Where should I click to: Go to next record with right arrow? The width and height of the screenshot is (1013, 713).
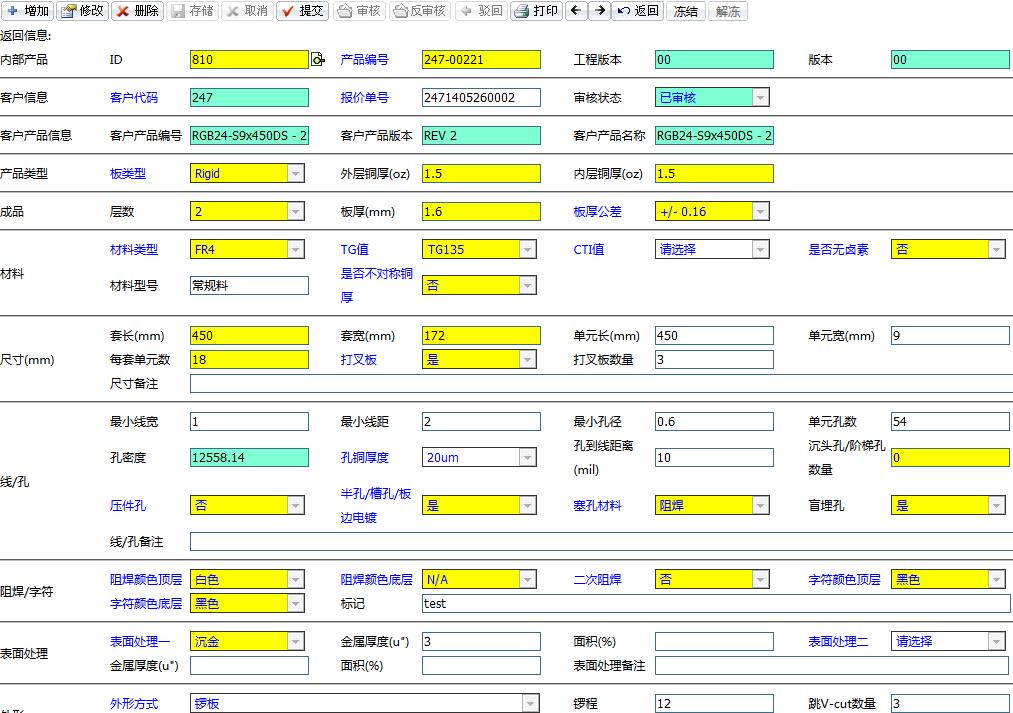click(600, 11)
